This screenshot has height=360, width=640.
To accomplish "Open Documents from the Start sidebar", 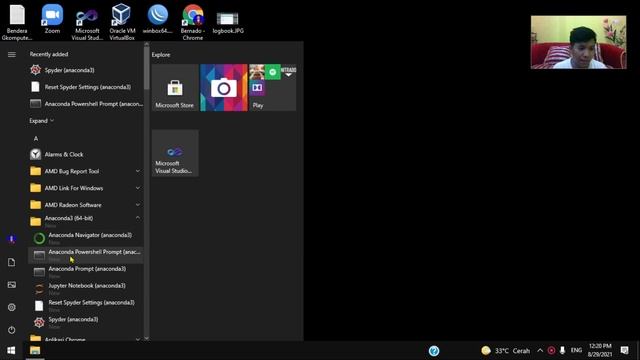I will (12, 262).
